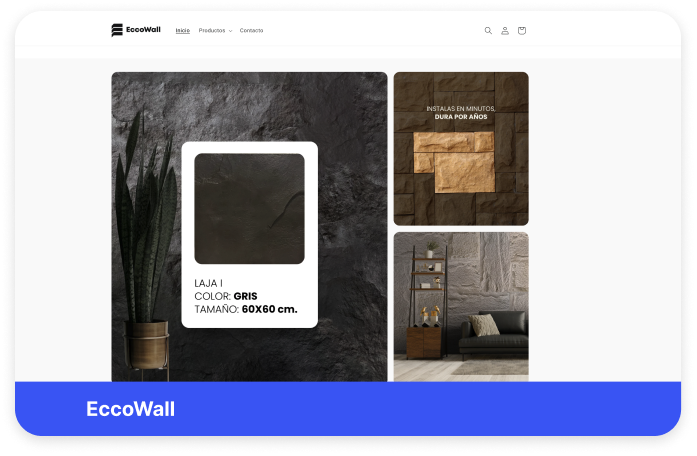Click the snake plant in the large banner
Image resolution: width=697 pixels, height=456 pixels.
click(x=146, y=230)
